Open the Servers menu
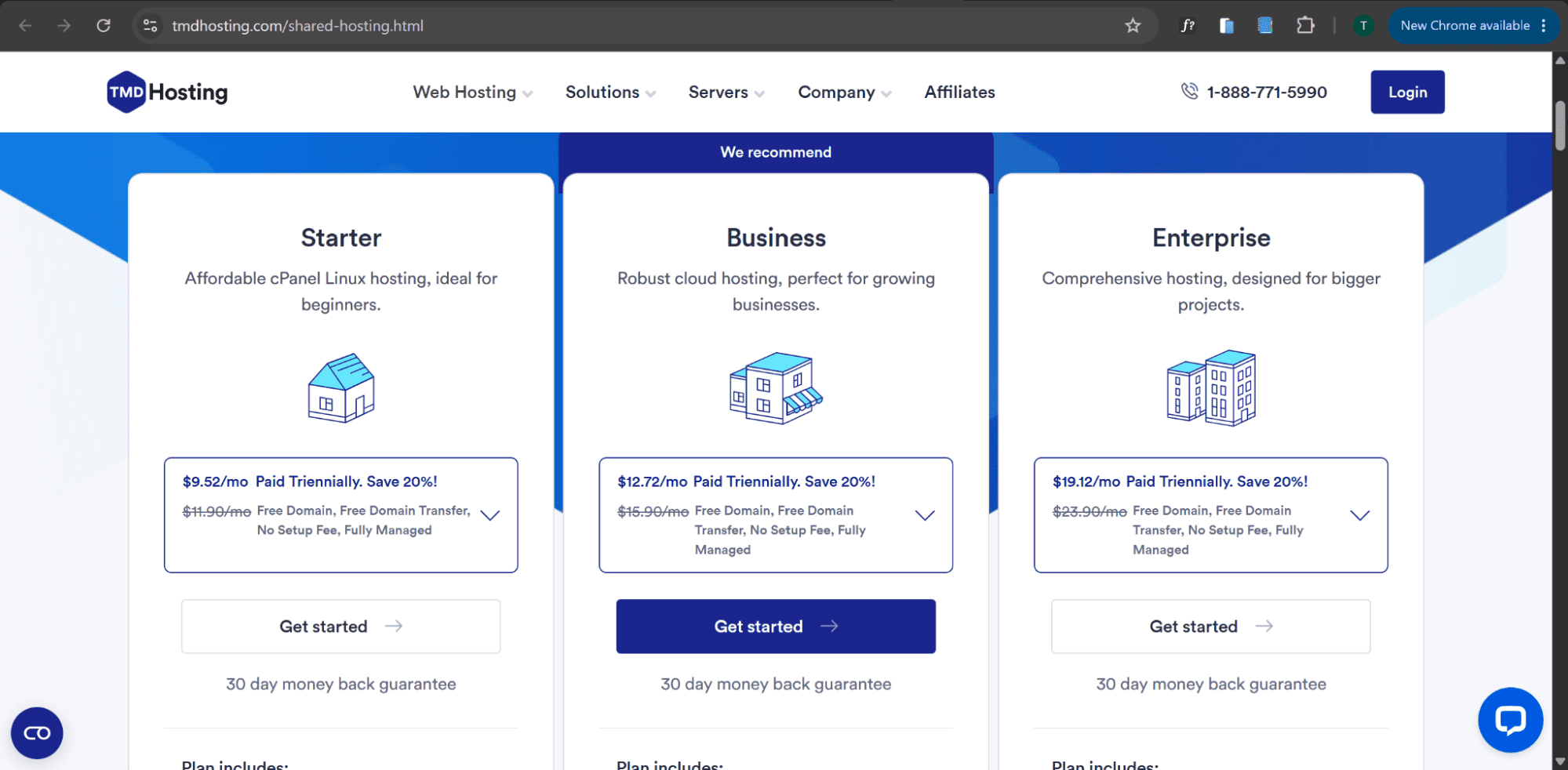Screen dimensions: 1568x770 coord(726,92)
